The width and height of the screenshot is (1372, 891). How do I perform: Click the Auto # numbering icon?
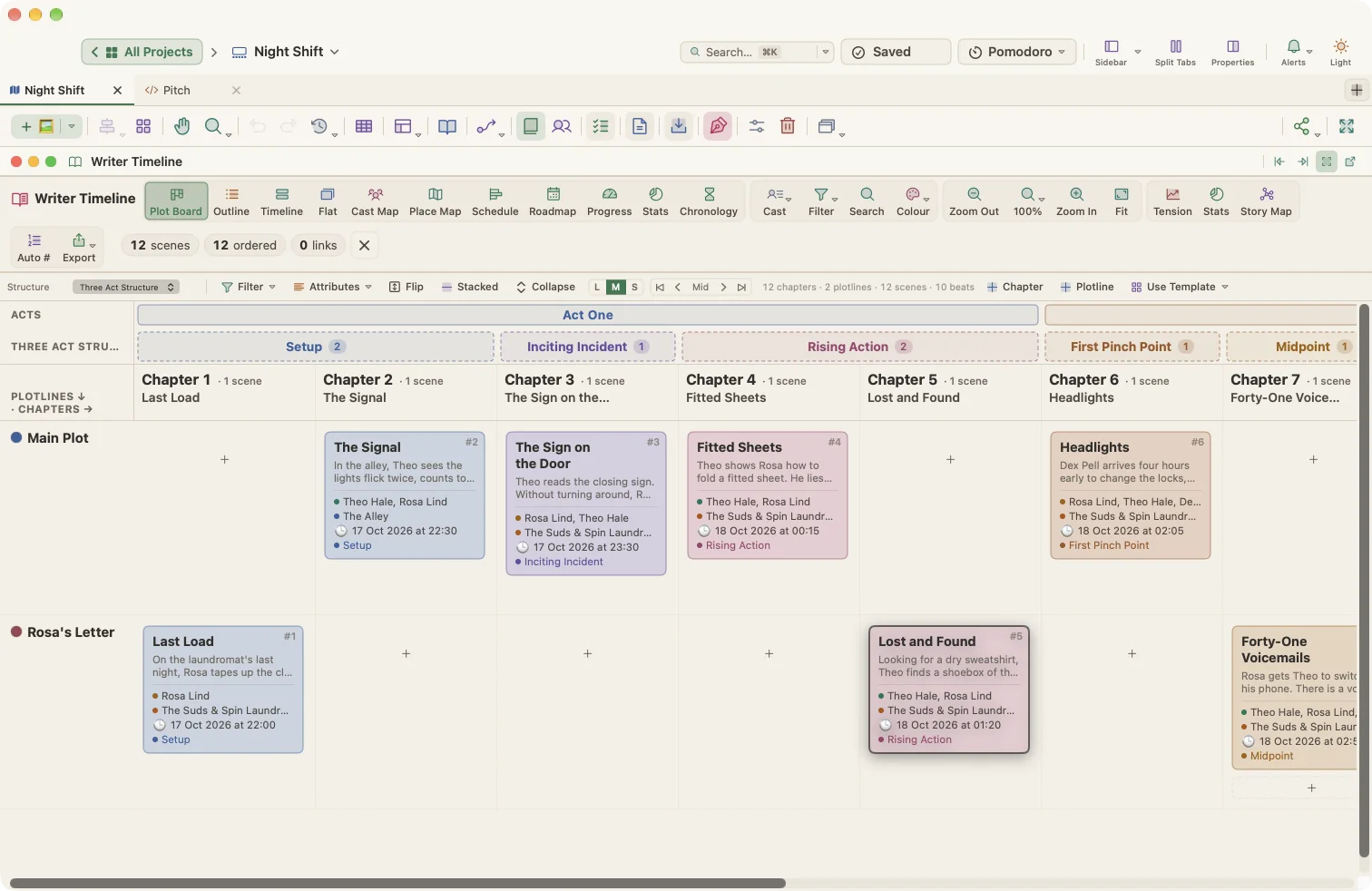click(x=34, y=247)
